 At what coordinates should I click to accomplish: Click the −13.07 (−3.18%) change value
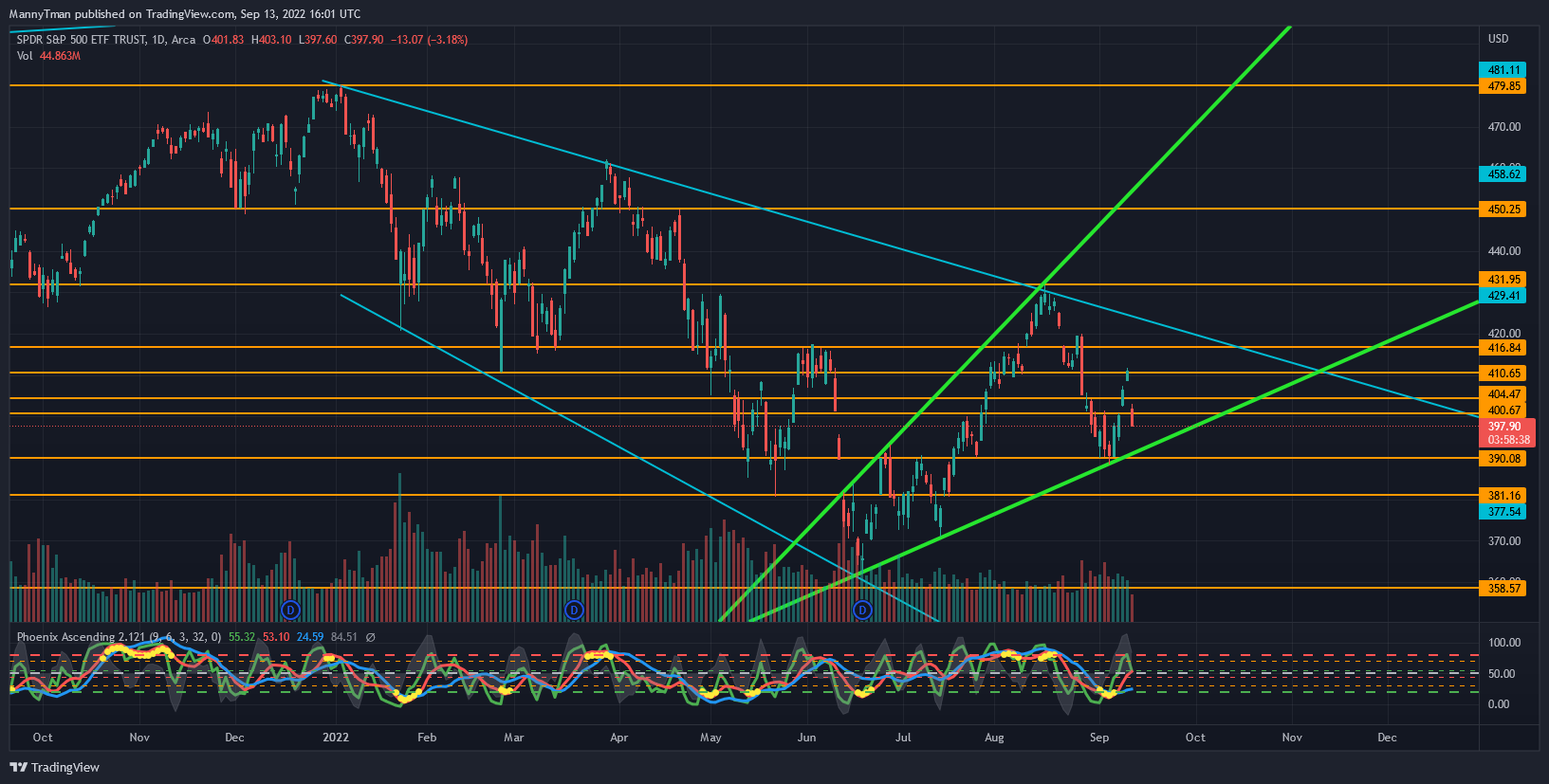pyautogui.click(x=429, y=40)
